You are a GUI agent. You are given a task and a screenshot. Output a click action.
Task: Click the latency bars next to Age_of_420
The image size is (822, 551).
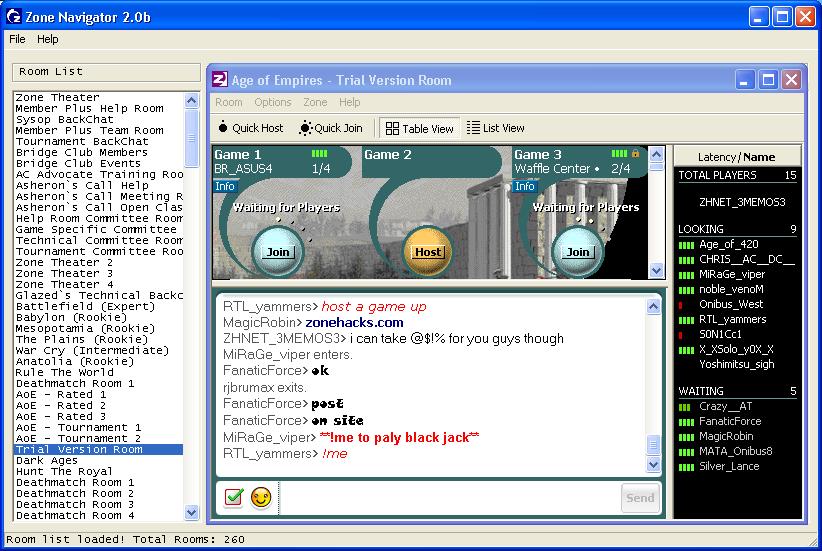pos(686,245)
